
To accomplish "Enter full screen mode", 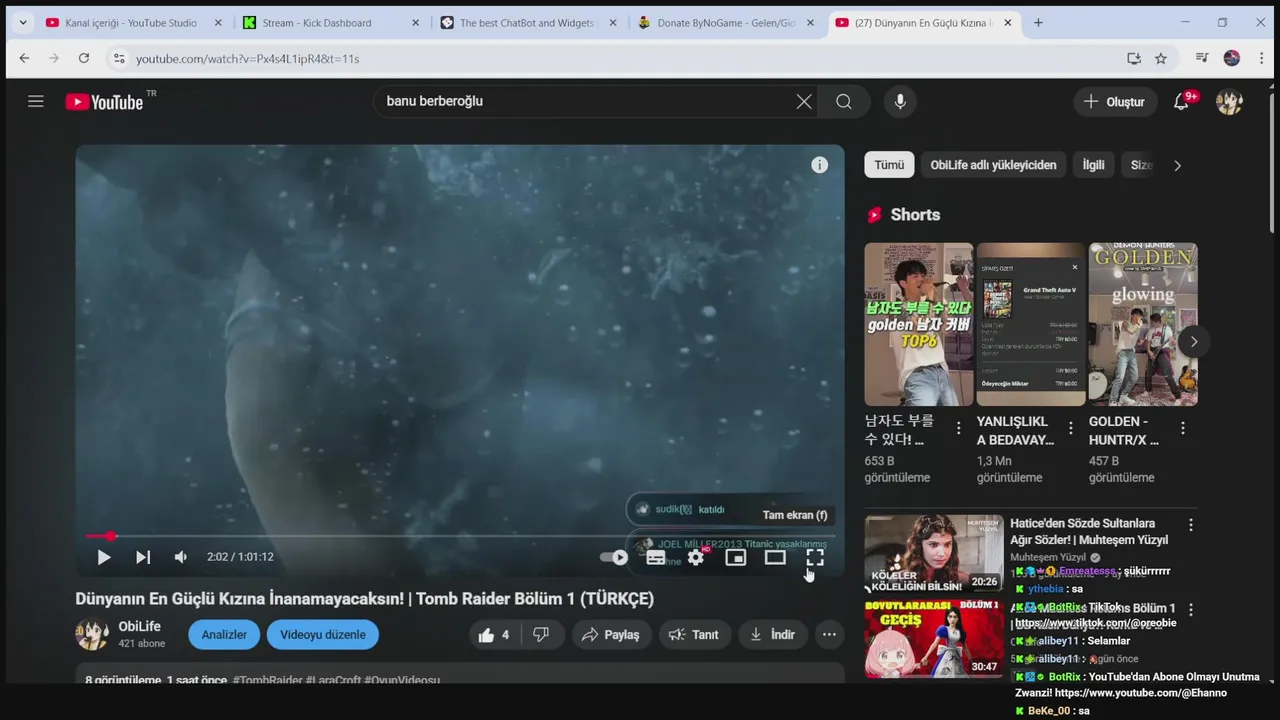I will (815, 557).
